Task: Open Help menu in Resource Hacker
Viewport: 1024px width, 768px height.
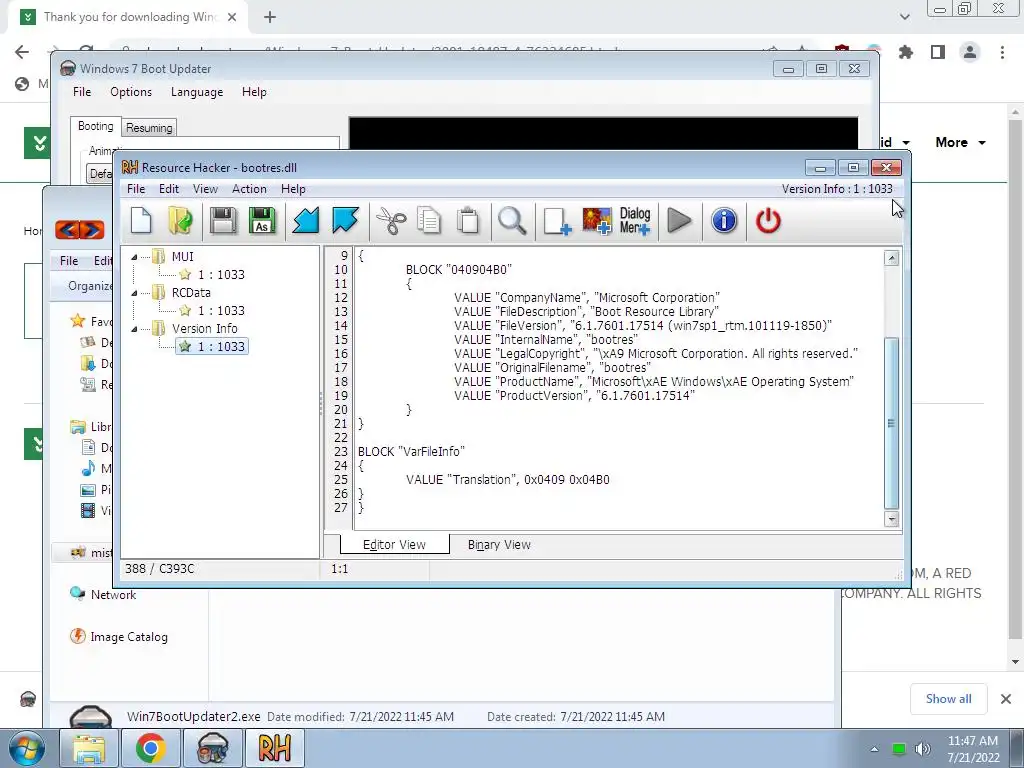Action: click(x=293, y=189)
